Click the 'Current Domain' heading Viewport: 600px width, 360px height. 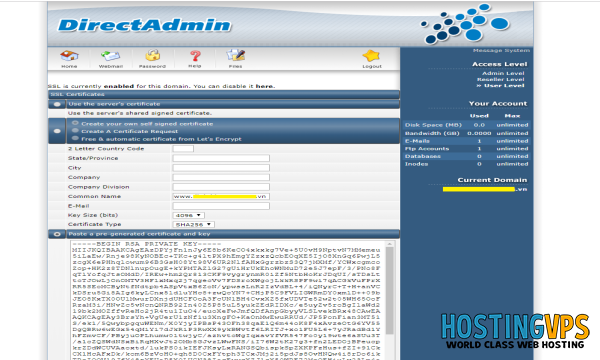point(492,180)
